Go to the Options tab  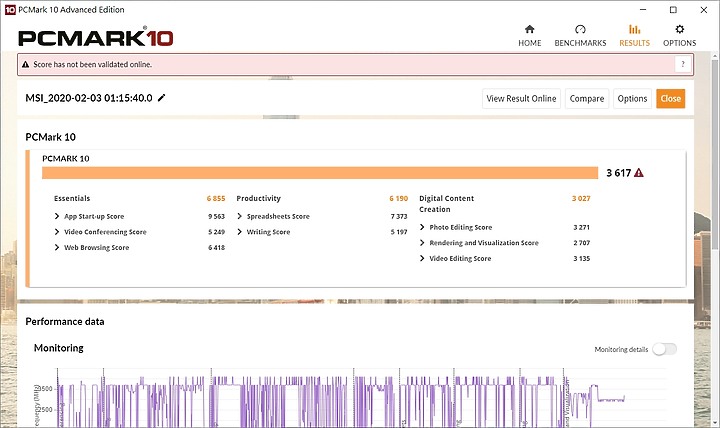pyautogui.click(x=679, y=36)
